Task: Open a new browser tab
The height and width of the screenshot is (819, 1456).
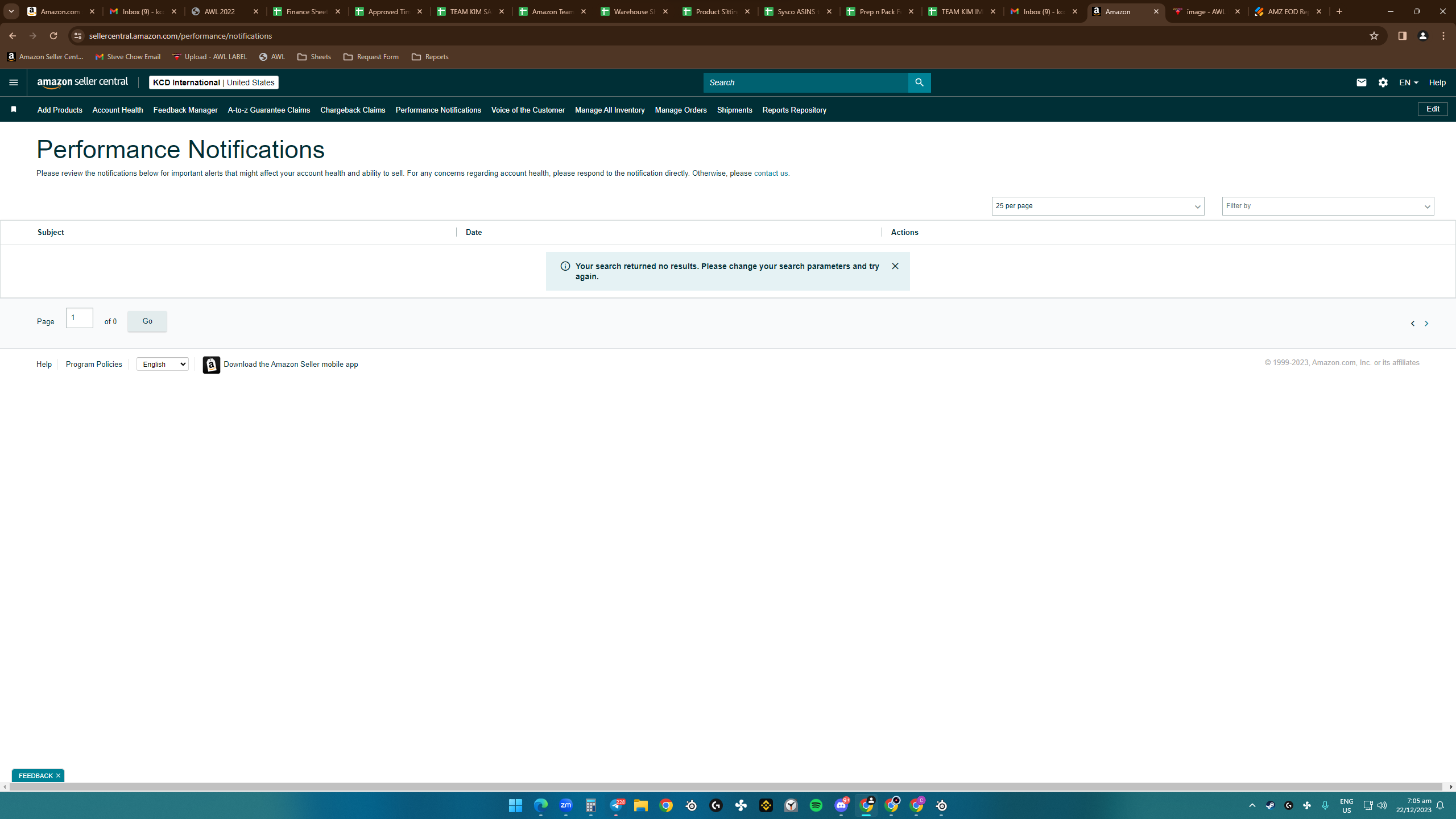Action: (x=1339, y=11)
